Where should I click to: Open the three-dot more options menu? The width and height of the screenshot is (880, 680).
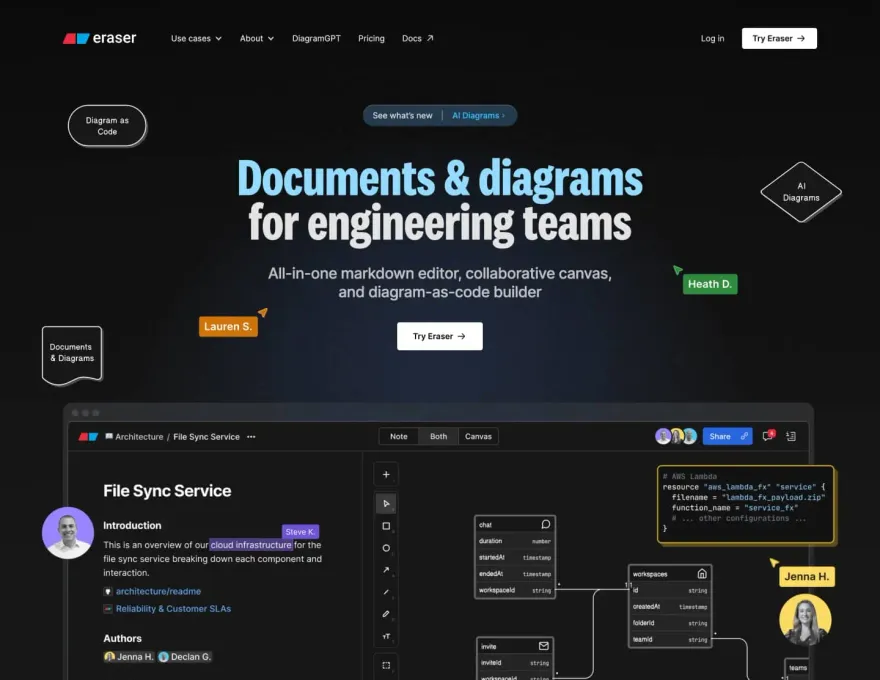point(251,437)
